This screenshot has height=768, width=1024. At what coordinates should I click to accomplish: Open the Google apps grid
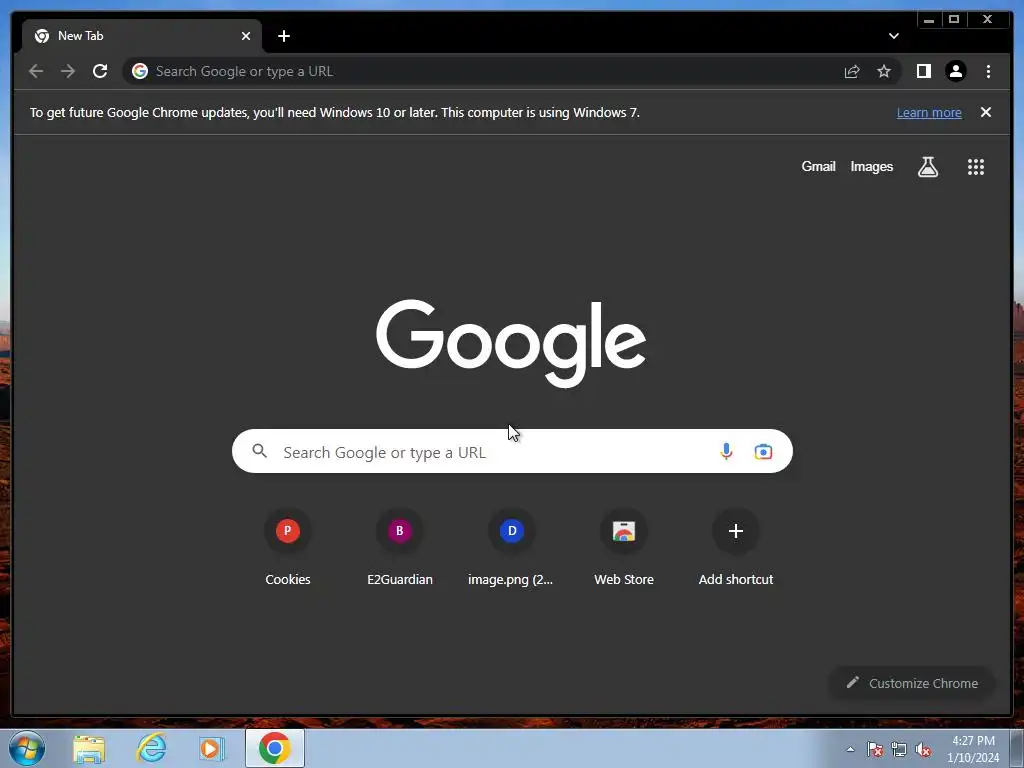(976, 167)
